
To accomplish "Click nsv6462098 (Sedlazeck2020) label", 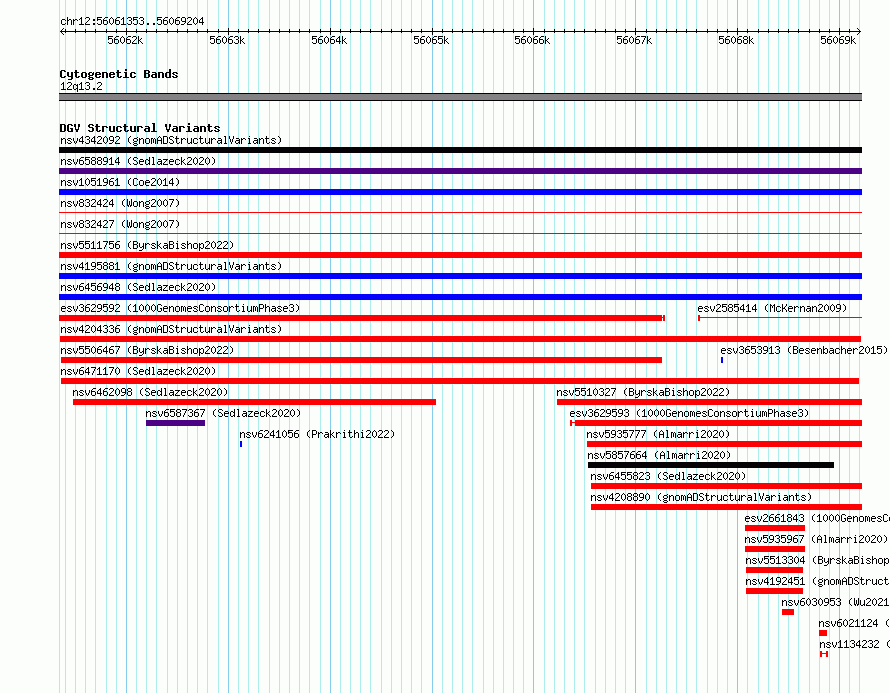I will click(150, 392).
